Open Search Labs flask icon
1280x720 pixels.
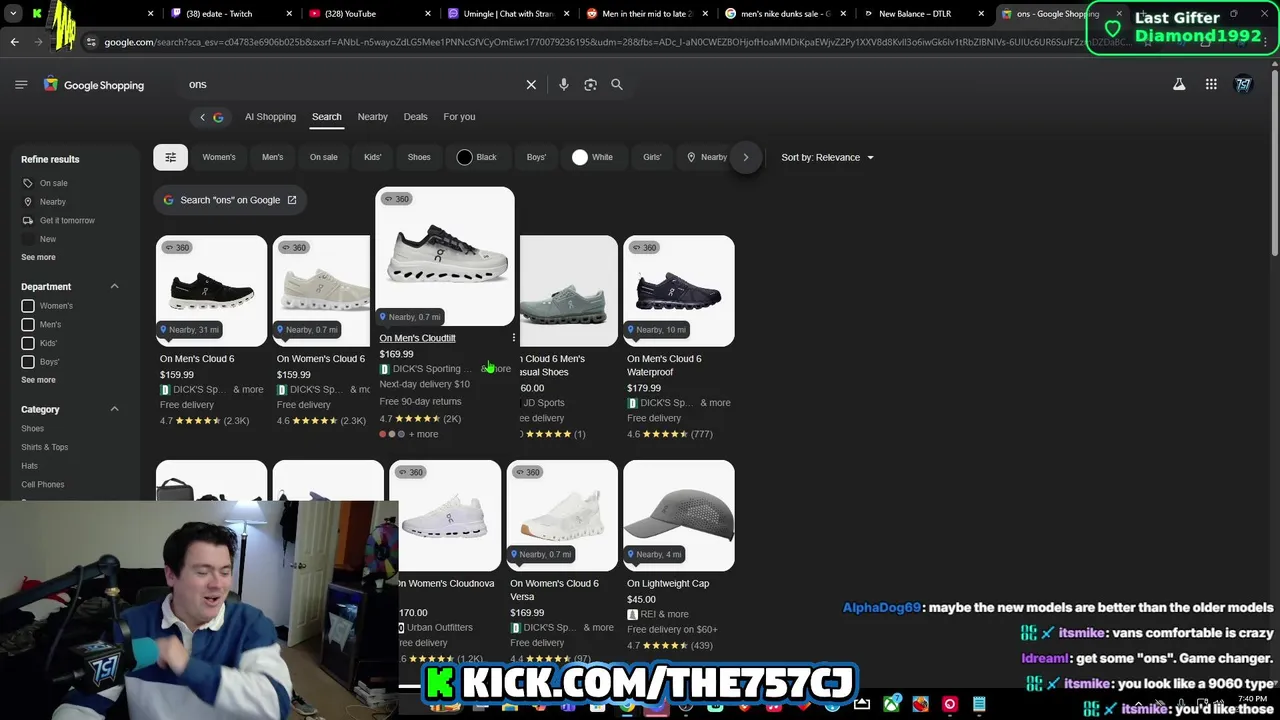[1179, 85]
